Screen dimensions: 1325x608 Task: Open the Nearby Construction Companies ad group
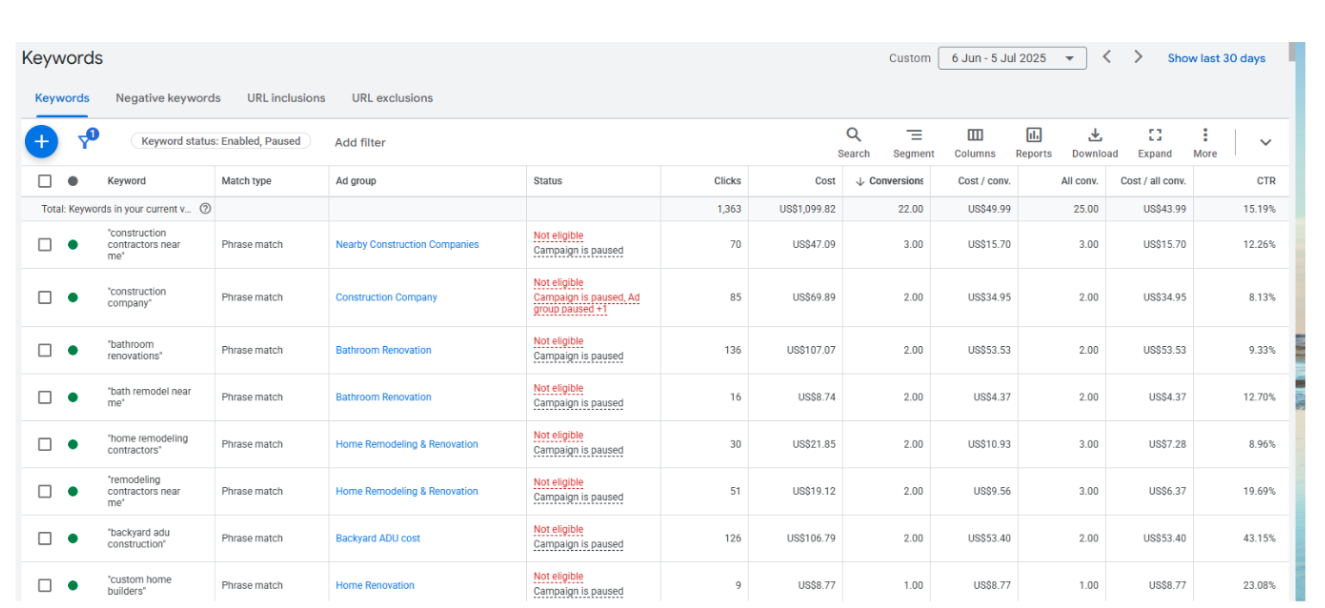coord(407,244)
